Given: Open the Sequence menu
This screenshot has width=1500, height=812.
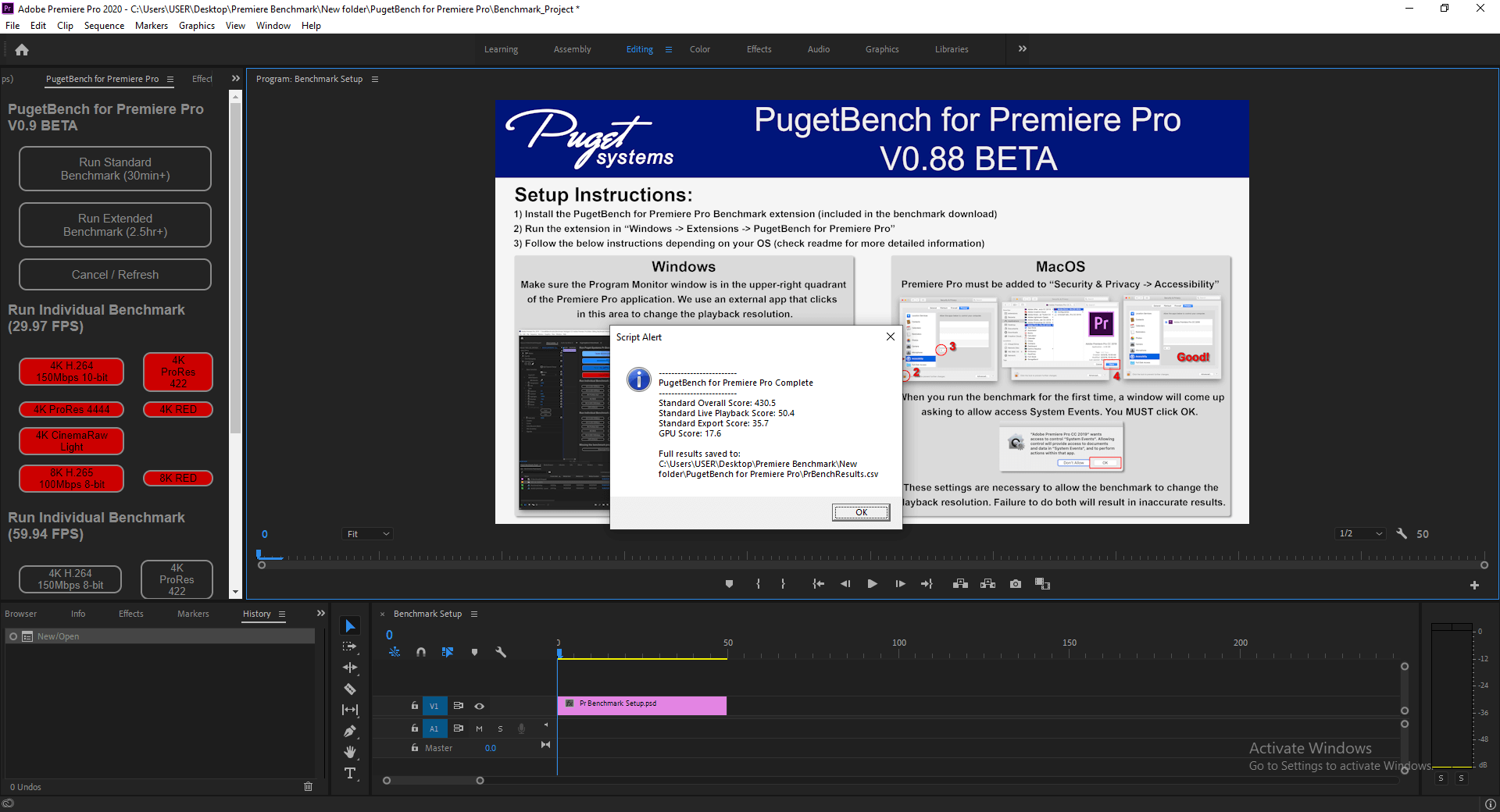Looking at the screenshot, I should (x=104, y=26).
